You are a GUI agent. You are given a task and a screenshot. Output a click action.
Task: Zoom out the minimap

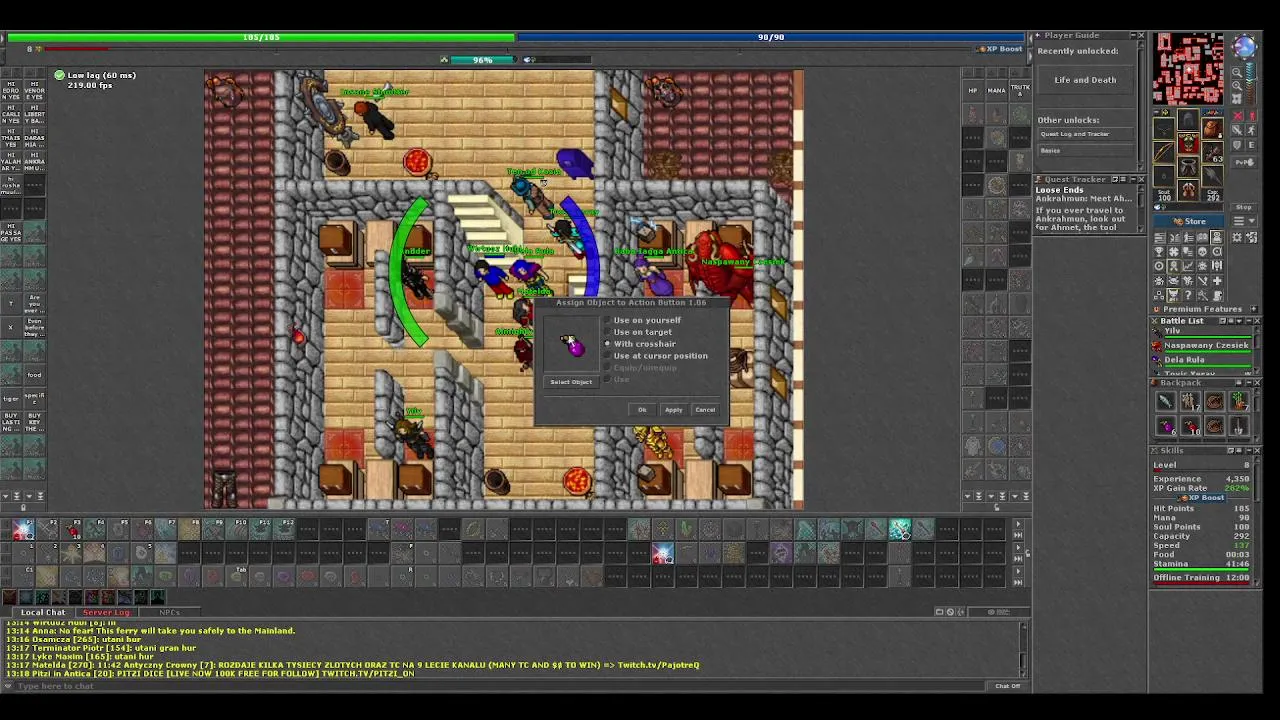(1237, 72)
